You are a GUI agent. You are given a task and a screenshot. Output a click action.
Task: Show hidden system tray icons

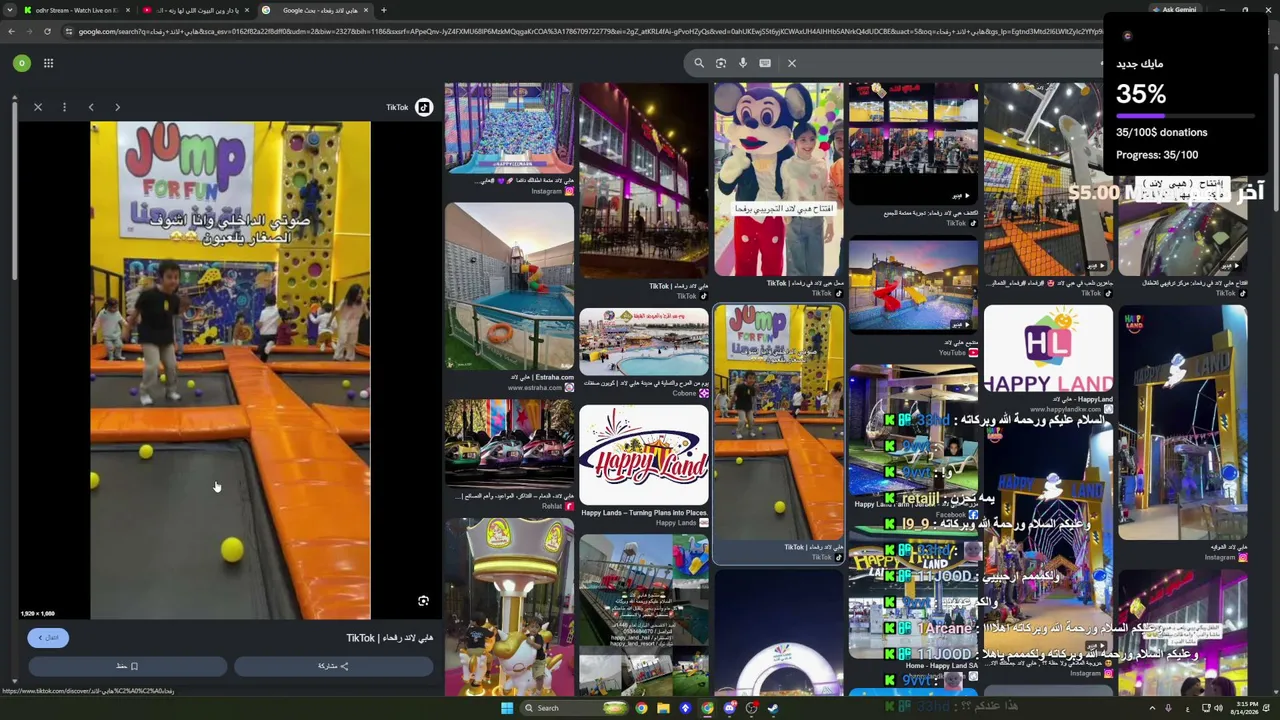1152,708
